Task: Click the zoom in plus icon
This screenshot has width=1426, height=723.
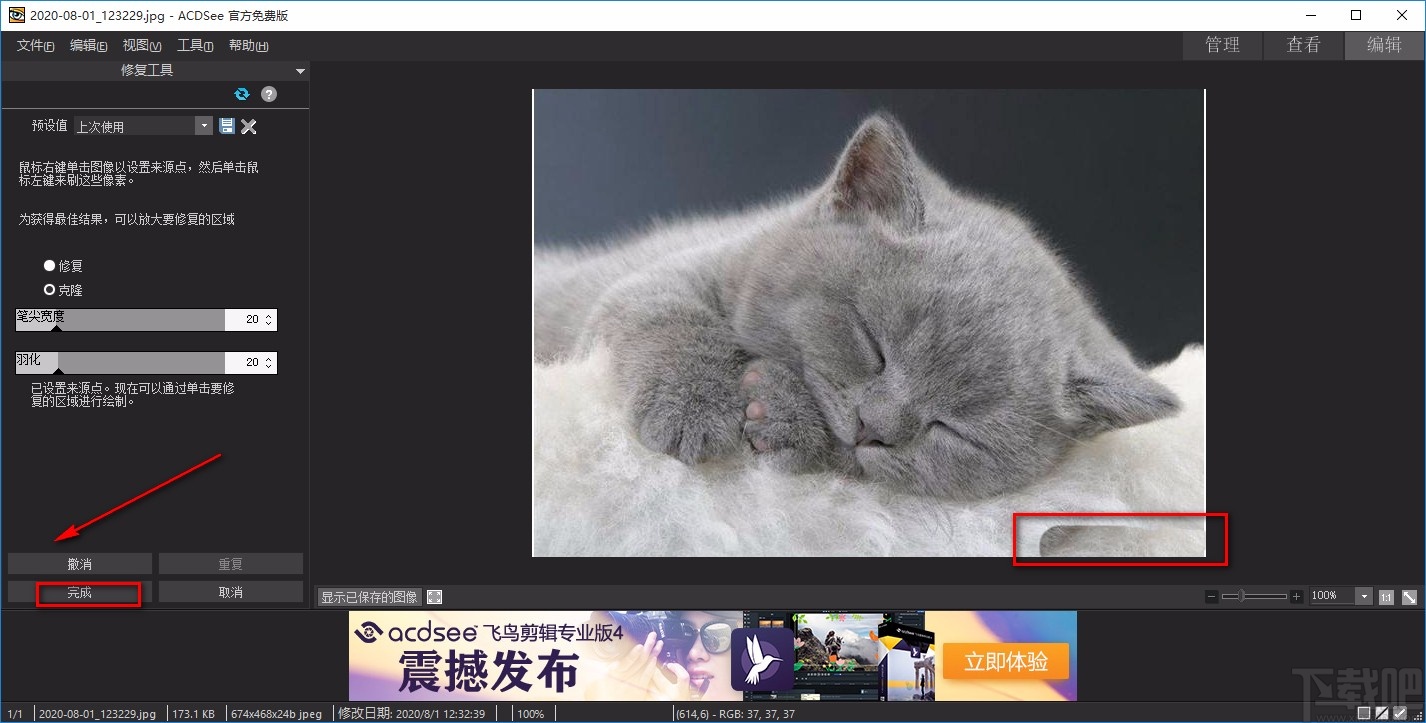Action: pos(1296,596)
